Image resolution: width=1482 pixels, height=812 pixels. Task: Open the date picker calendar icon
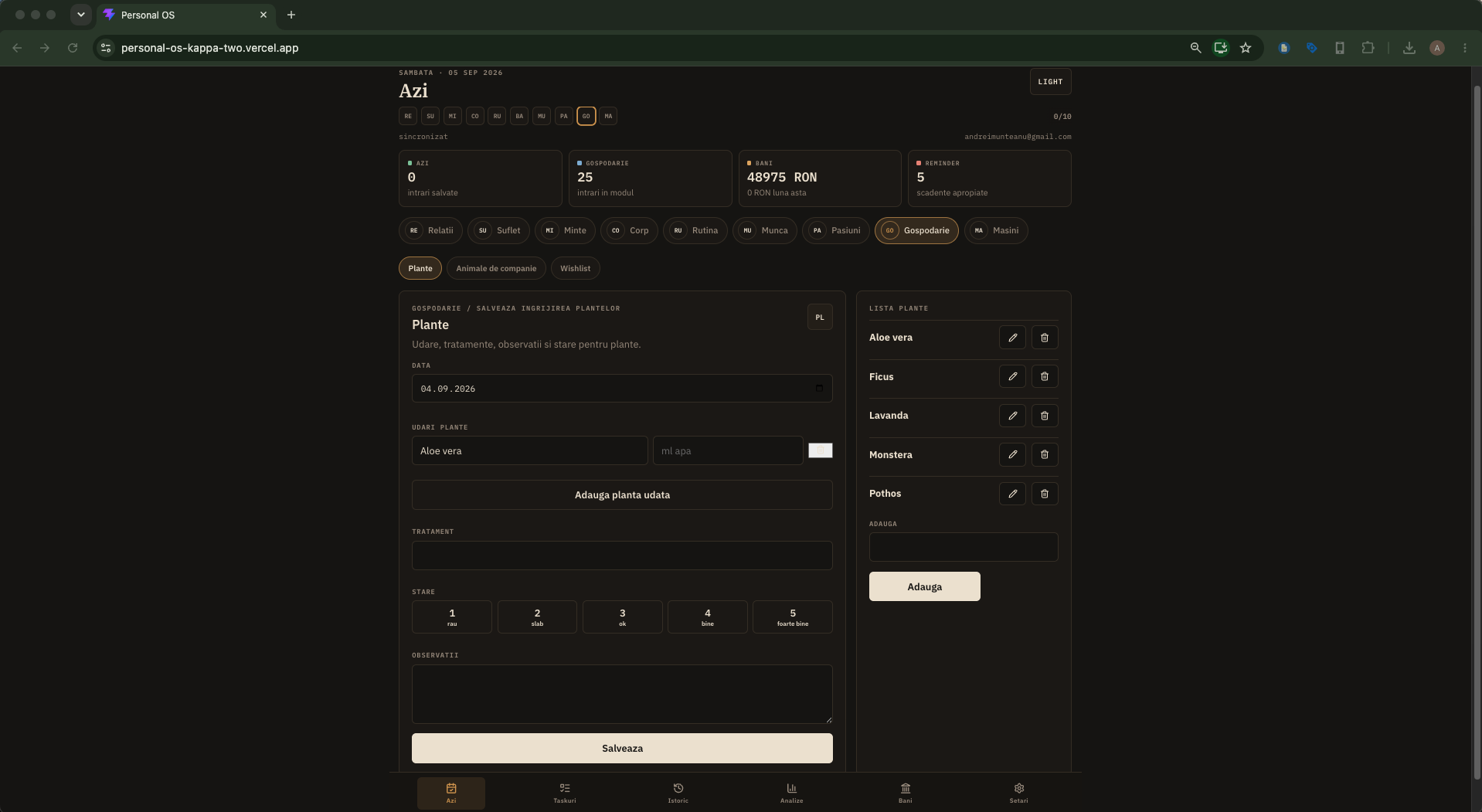click(819, 389)
